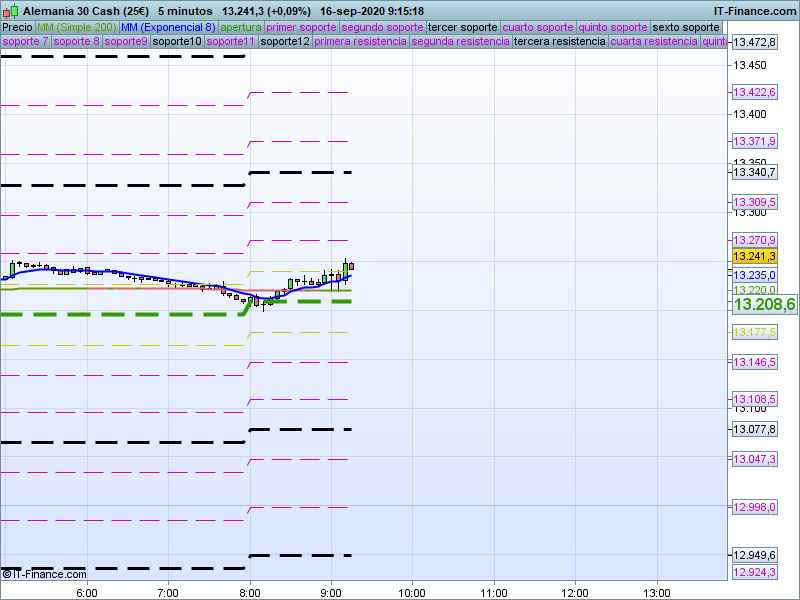Viewport: 800px width, 600px height.
Task: Click the 12:00 time axis label
Action: [x=575, y=593]
